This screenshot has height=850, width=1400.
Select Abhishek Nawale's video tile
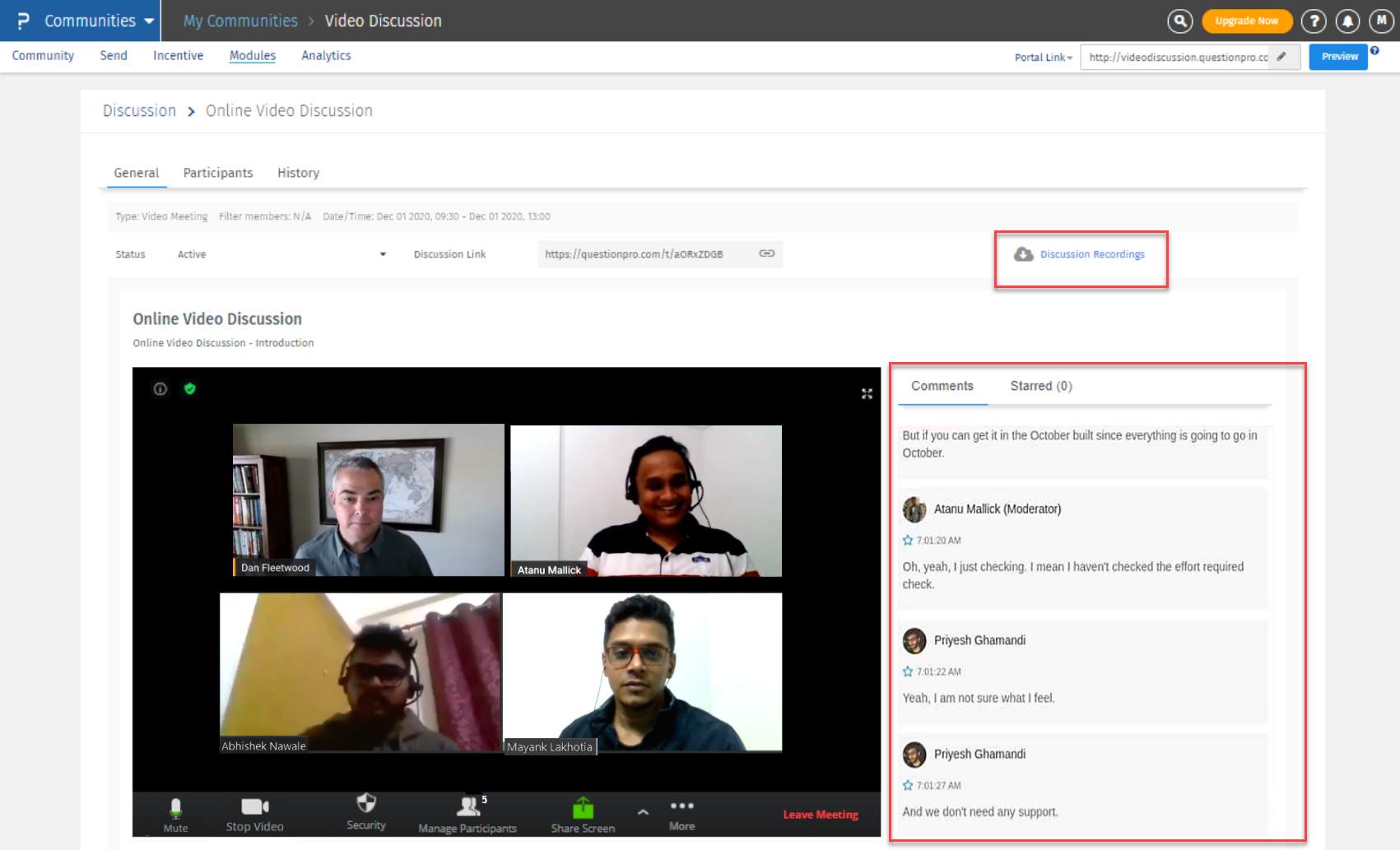click(360, 671)
